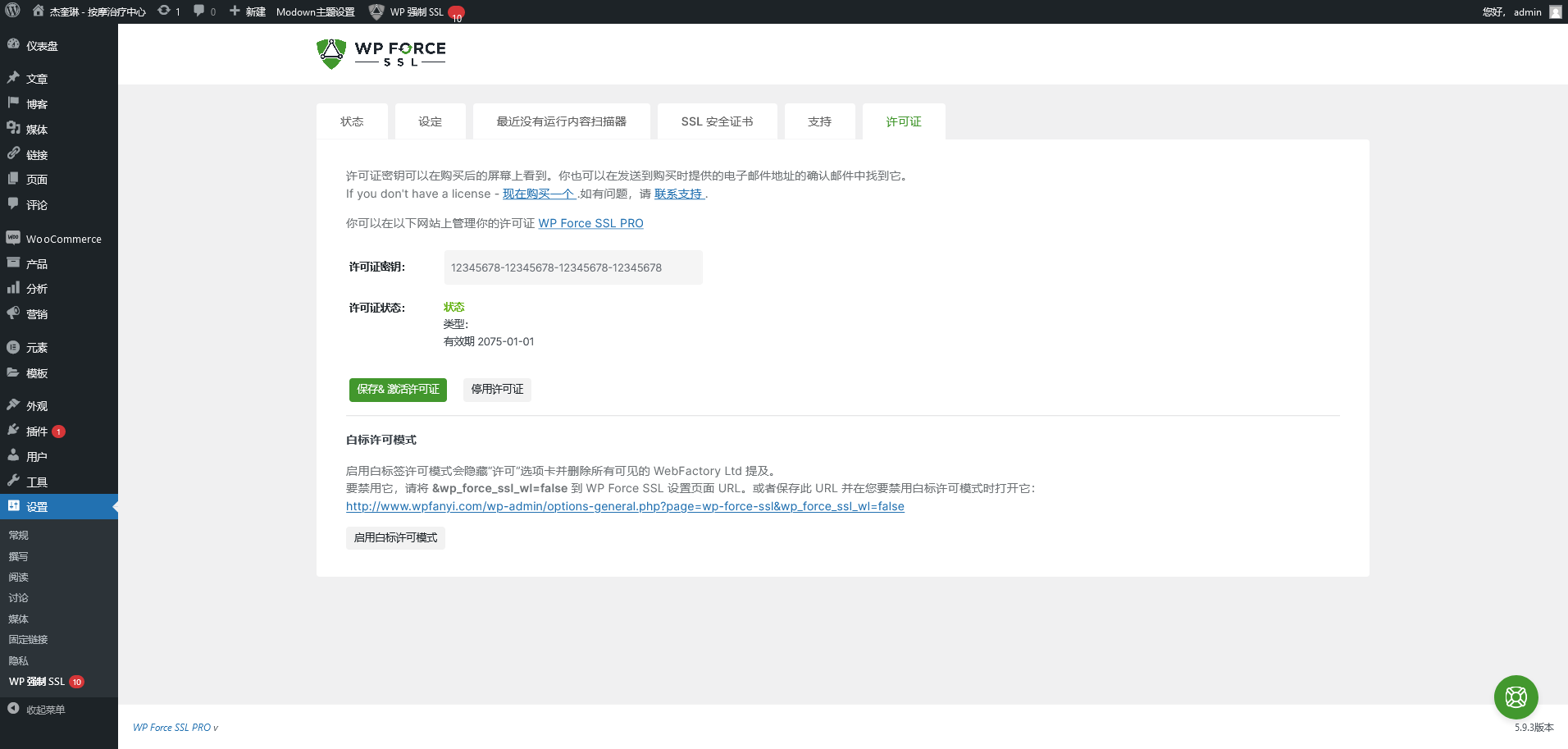
Task: Open the 设定 tab
Action: coord(430,121)
